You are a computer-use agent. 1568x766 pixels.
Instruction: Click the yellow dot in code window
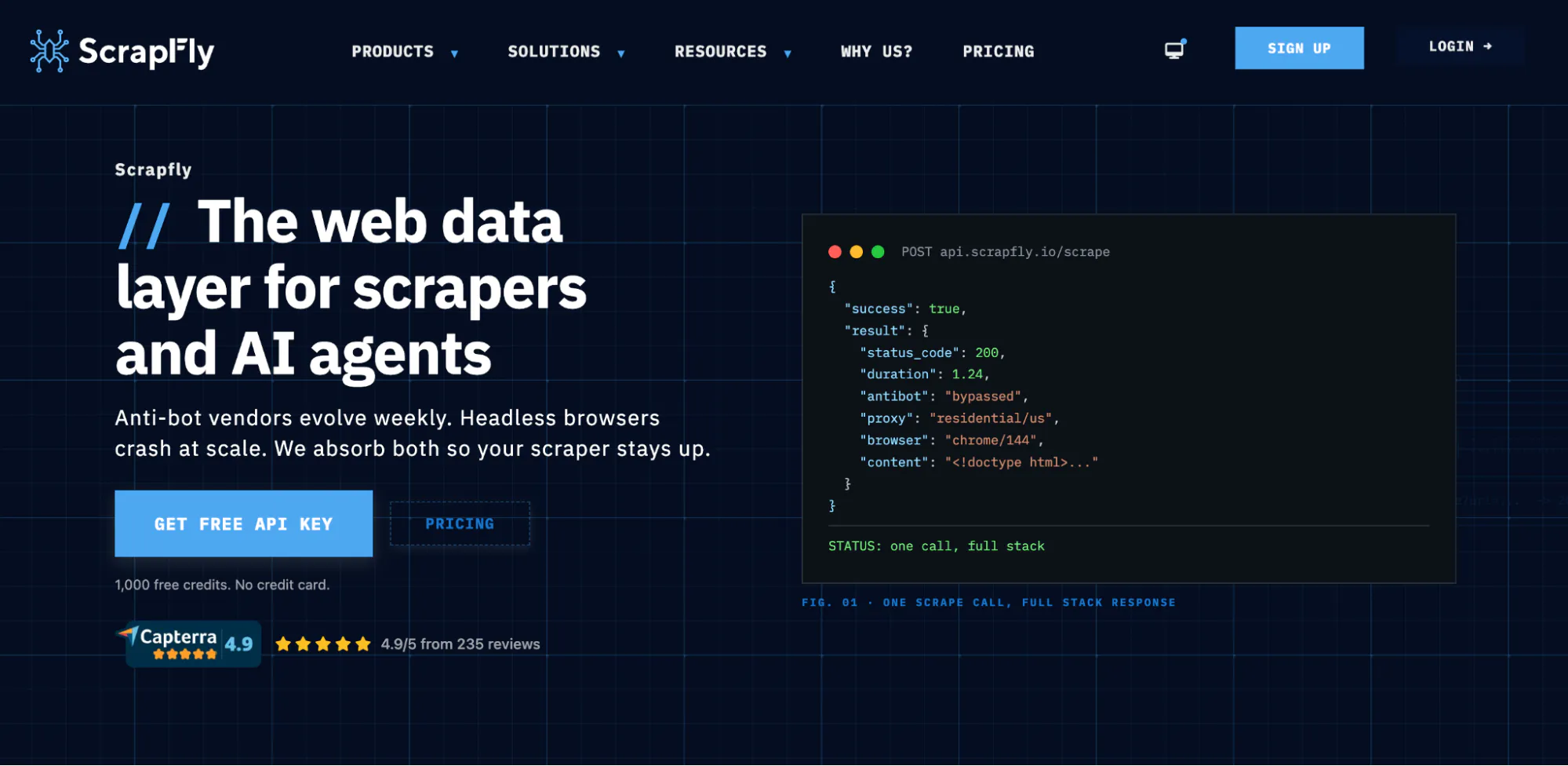click(857, 252)
